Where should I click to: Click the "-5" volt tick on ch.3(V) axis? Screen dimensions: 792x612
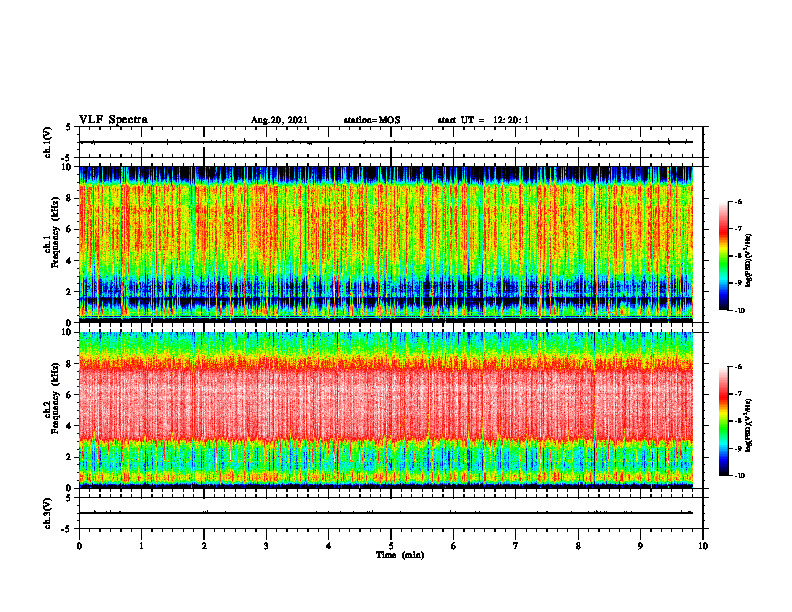(x=66, y=529)
